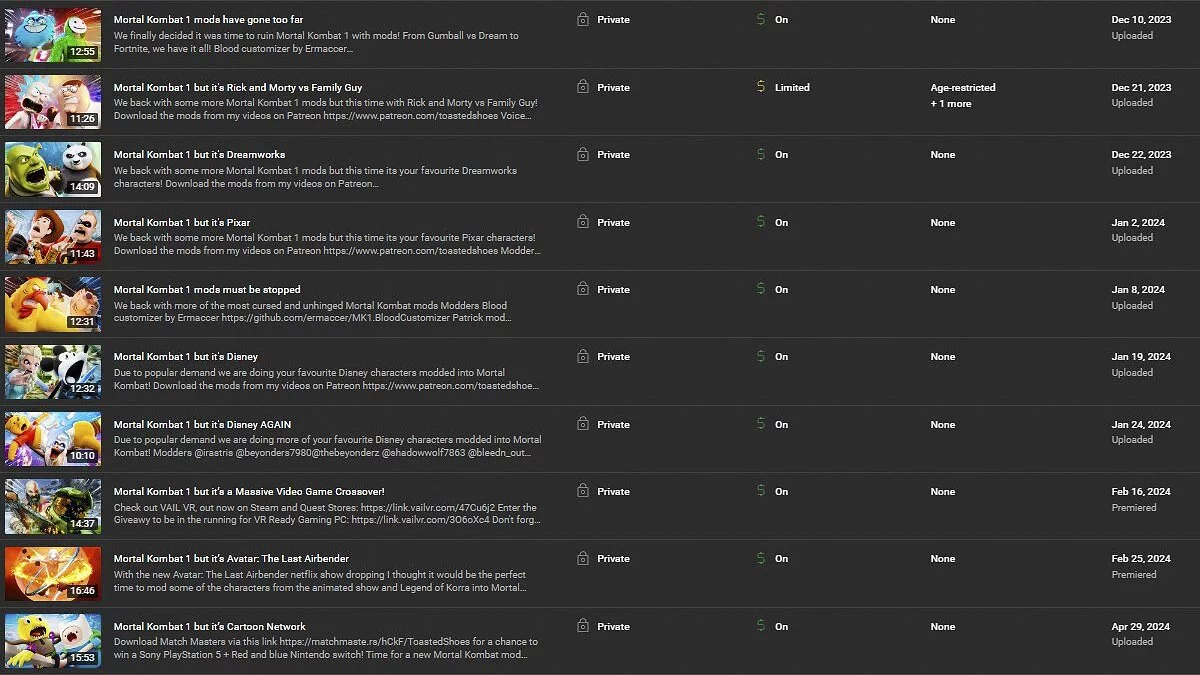Viewport: 1200px width, 675px height.
Task: Click the Private lock icon for Mortal Kombat 1 but it's Disney AGAIN
Action: click(583, 424)
